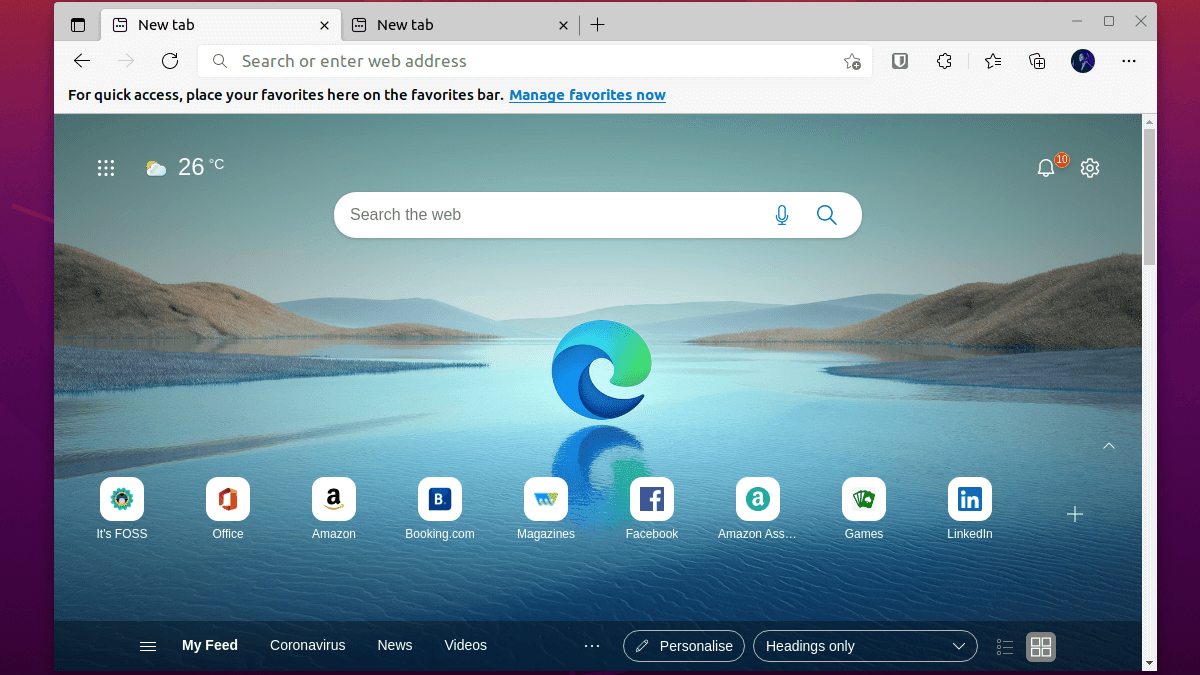Show more feed categories ellipsis
Screen dimensions: 1200x675
[x=592, y=646]
